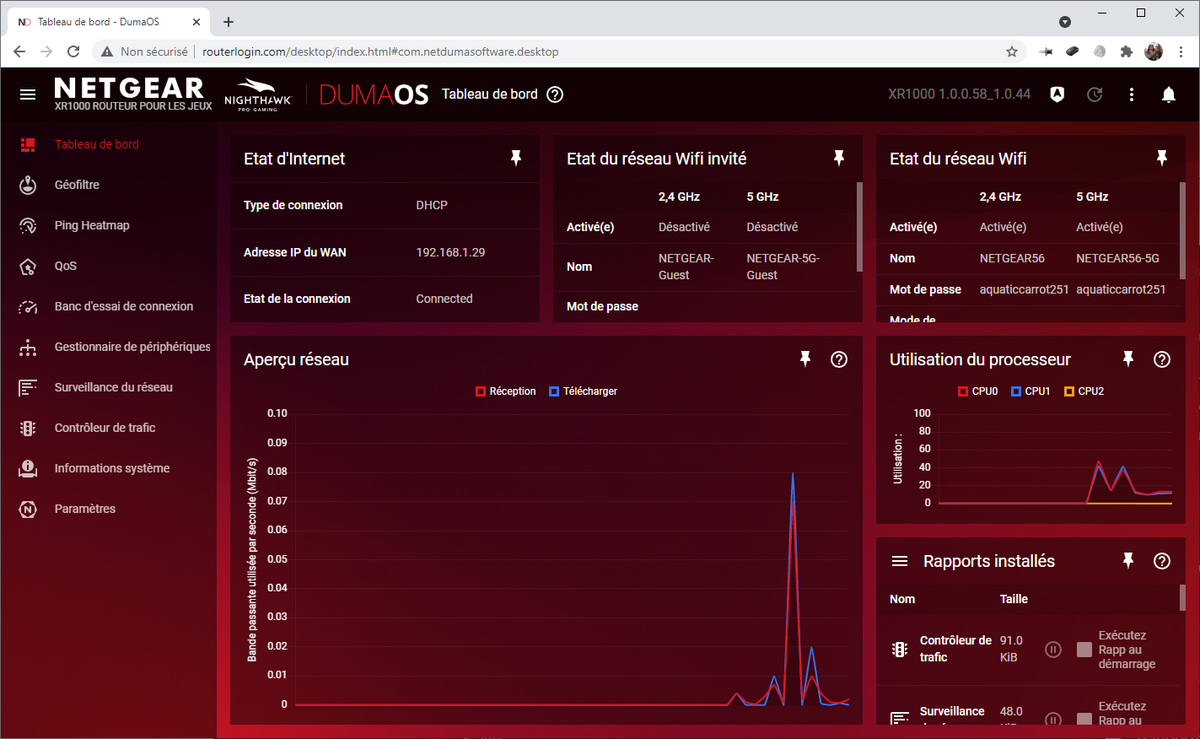Unpin the Utilisation du processeur panel

[x=1128, y=359]
